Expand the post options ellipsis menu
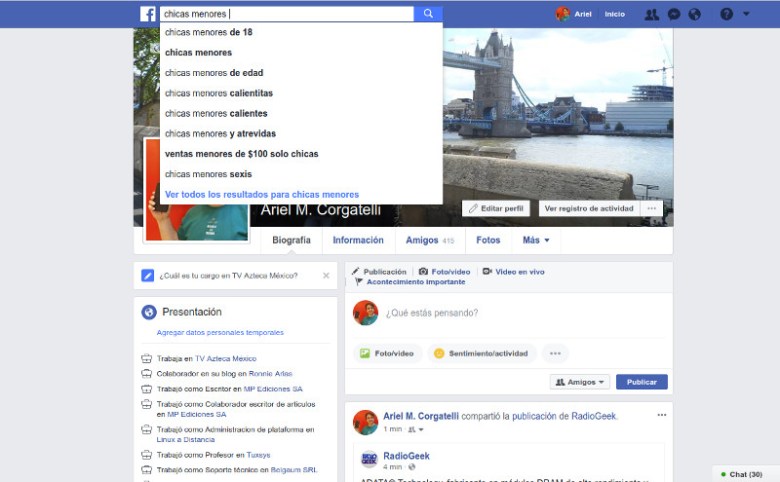Screen dimensions: 780x482 661,415
